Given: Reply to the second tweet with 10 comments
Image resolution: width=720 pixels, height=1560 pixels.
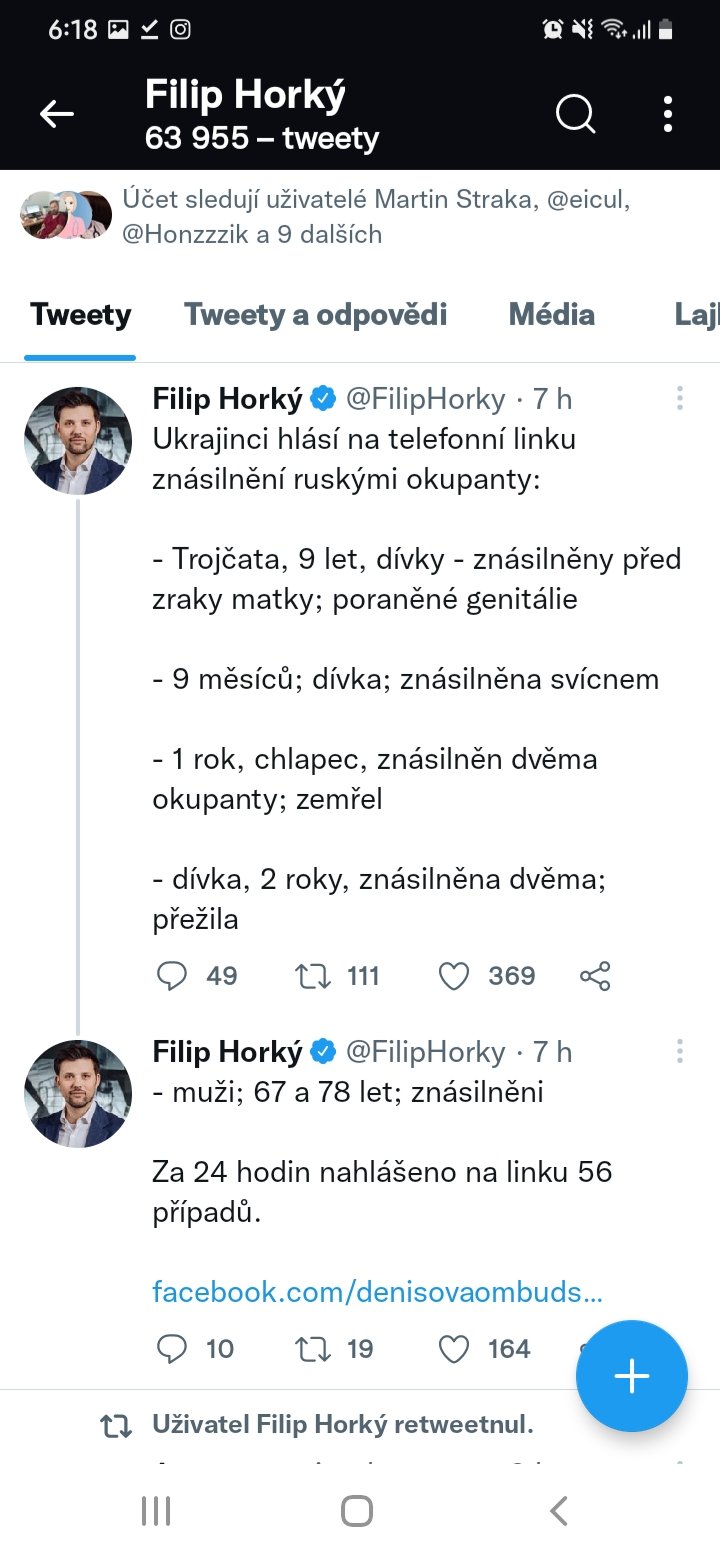Looking at the screenshot, I should coord(173,1349).
